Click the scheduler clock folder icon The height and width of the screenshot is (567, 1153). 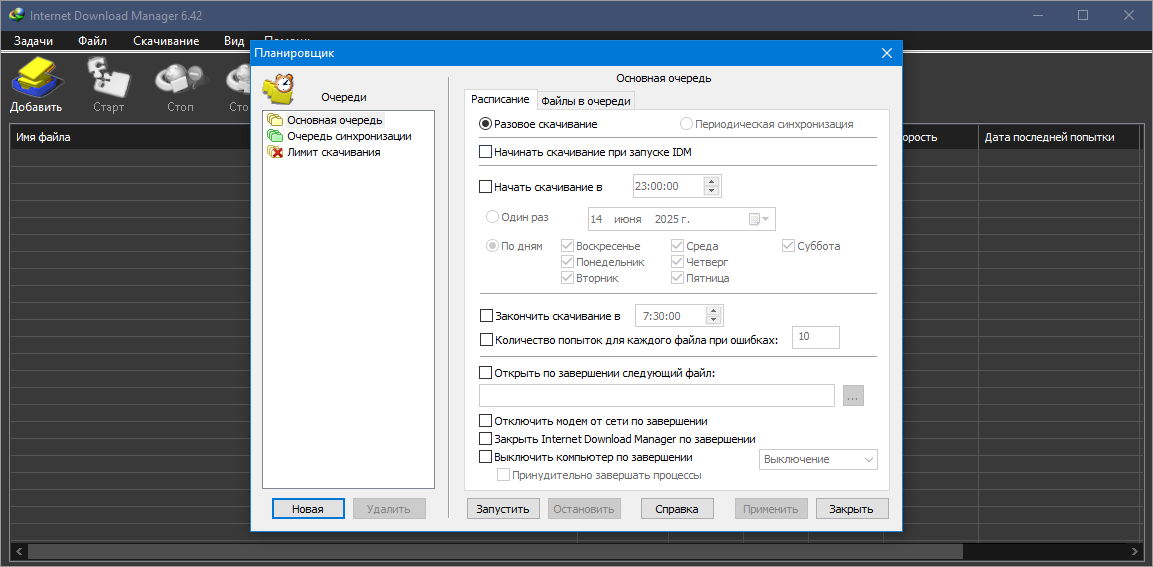(279, 91)
